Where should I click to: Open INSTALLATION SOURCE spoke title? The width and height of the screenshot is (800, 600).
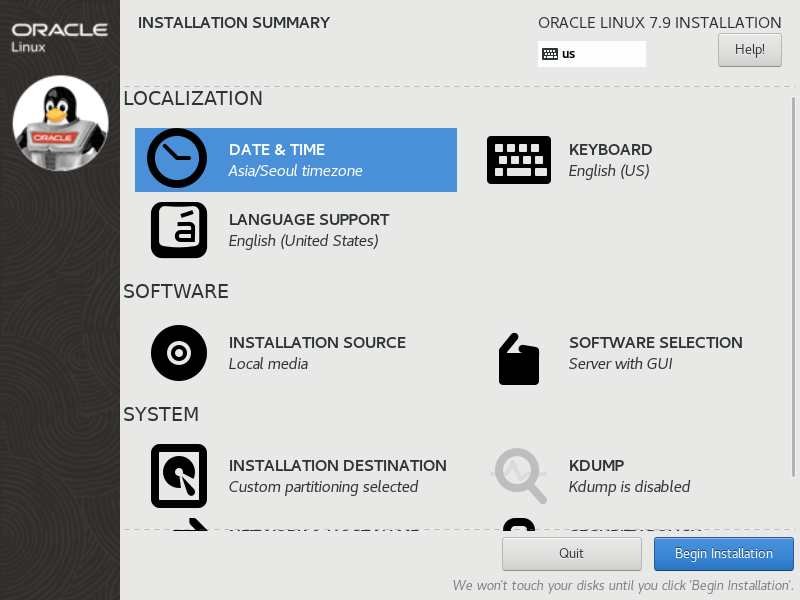[x=317, y=342]
